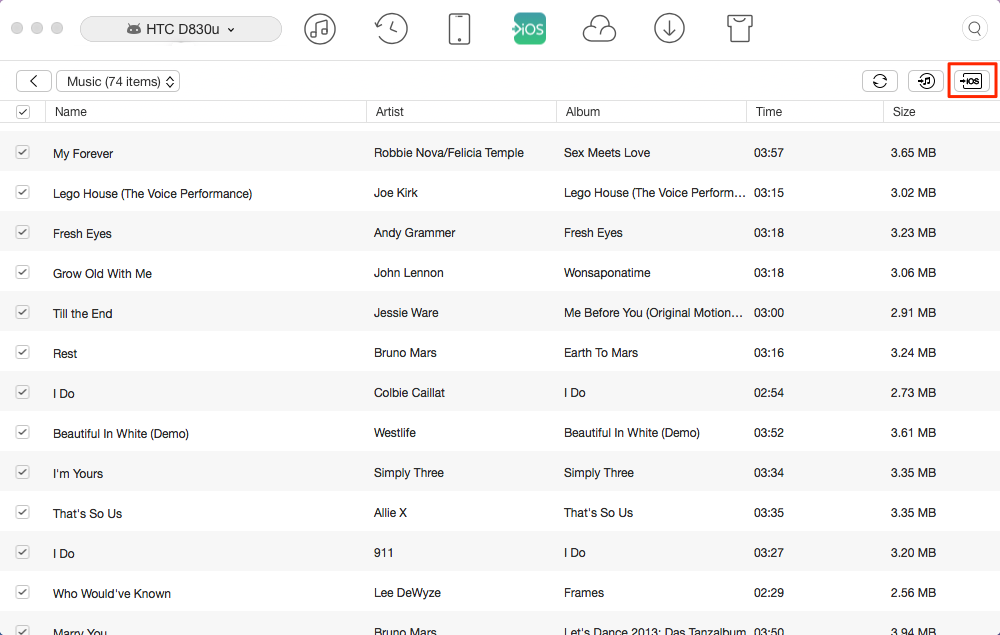Click artist Colbie Caillat
This screenshot has height=635, width=1000.
[x=409, y=393]
